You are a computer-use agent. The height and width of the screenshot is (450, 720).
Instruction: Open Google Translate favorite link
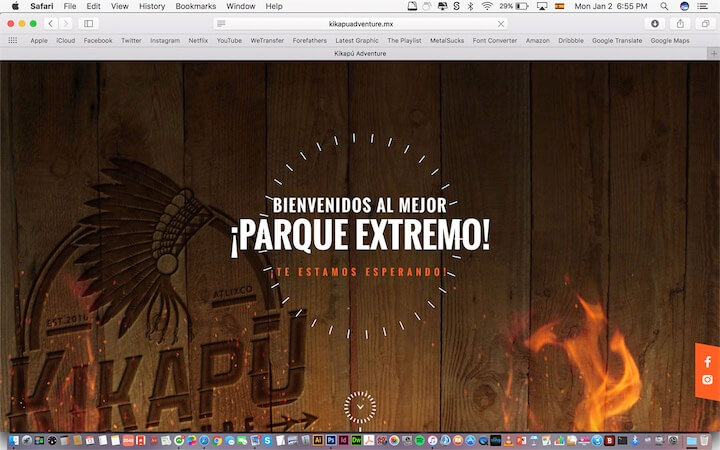click(616, 41)
